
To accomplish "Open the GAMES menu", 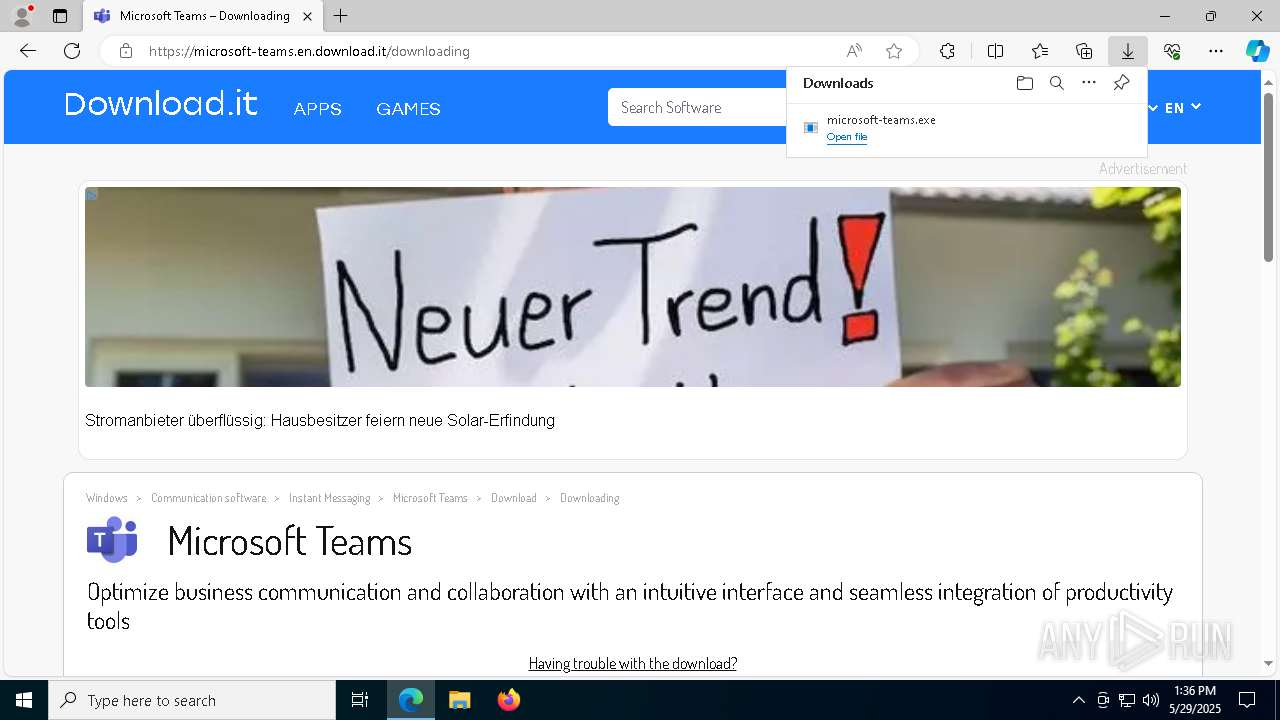I will pos(408,109).
